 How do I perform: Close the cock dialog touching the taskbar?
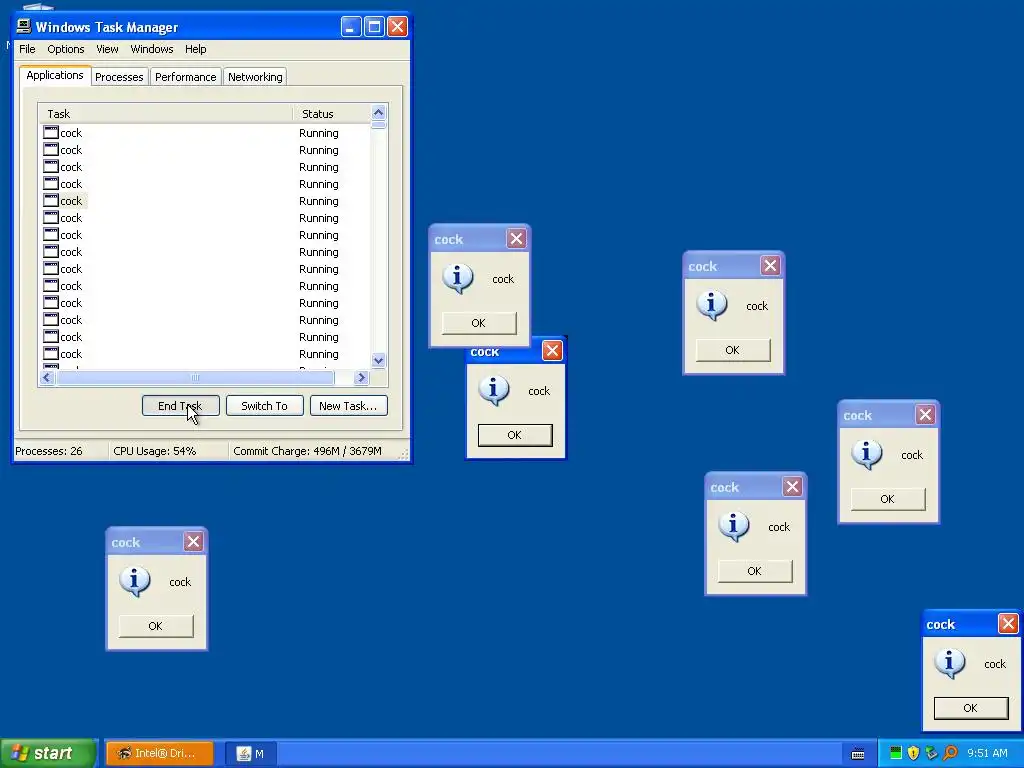pyautogui.click(x=1008, y=624)
